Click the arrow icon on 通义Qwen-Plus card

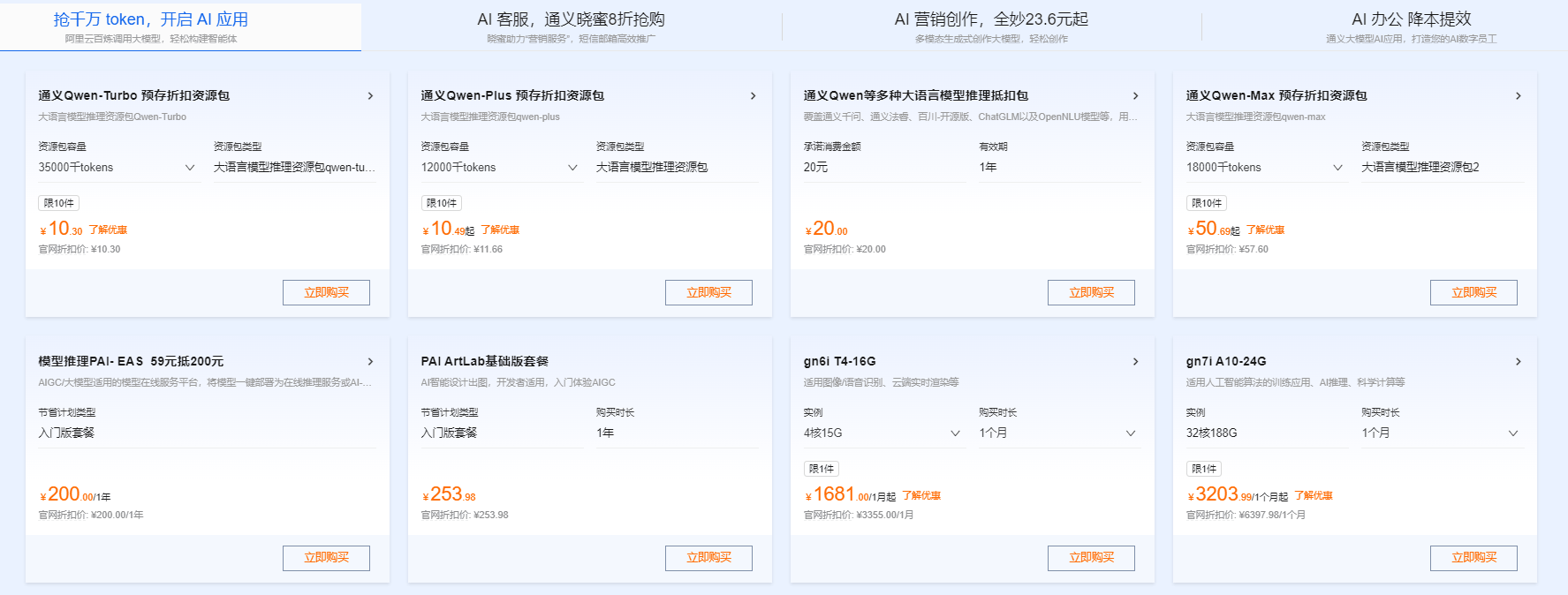pos(753,96)
